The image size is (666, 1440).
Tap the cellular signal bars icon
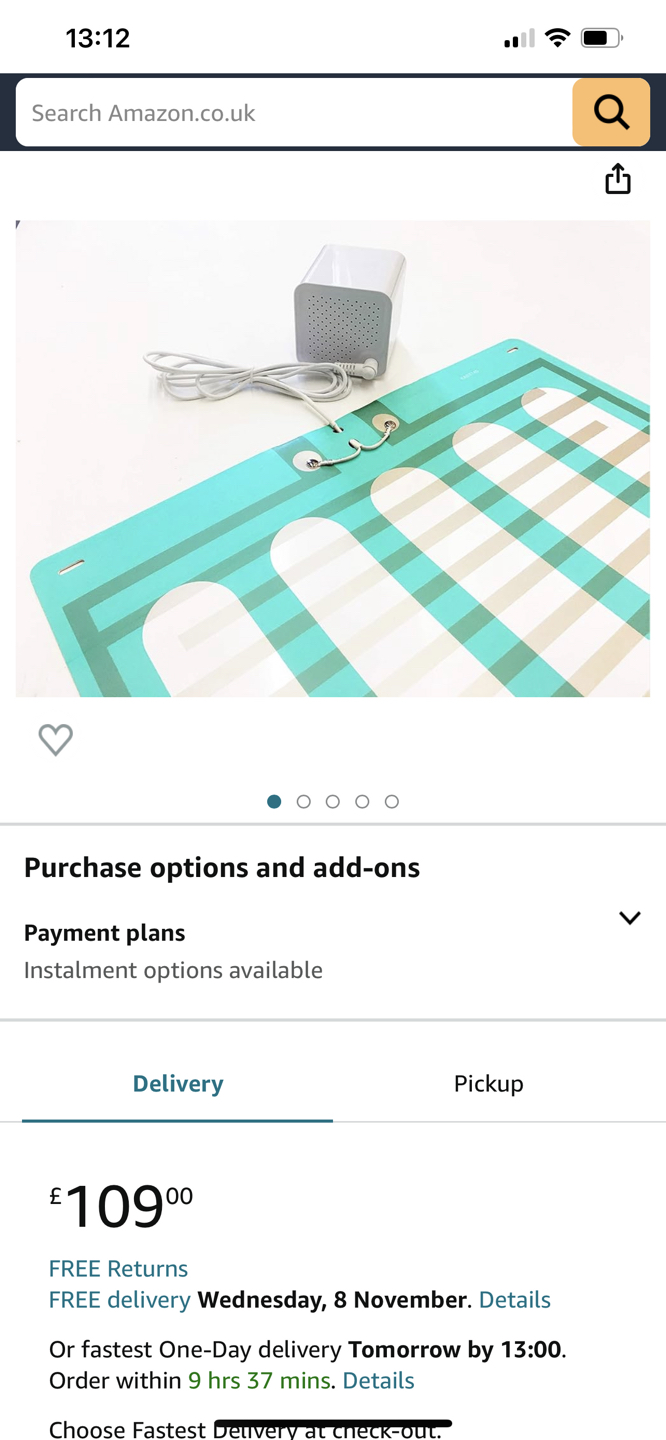click(519, 39)
